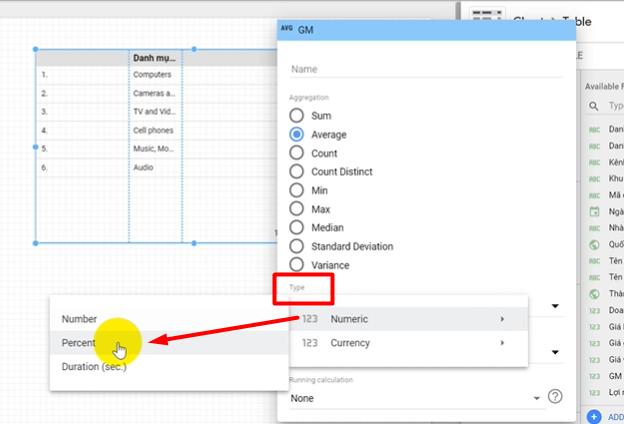Click the search magnifier icon in Available Fields
Image resolution: width=624 pixels, height=424 pixels.
(x=593, y=106)
